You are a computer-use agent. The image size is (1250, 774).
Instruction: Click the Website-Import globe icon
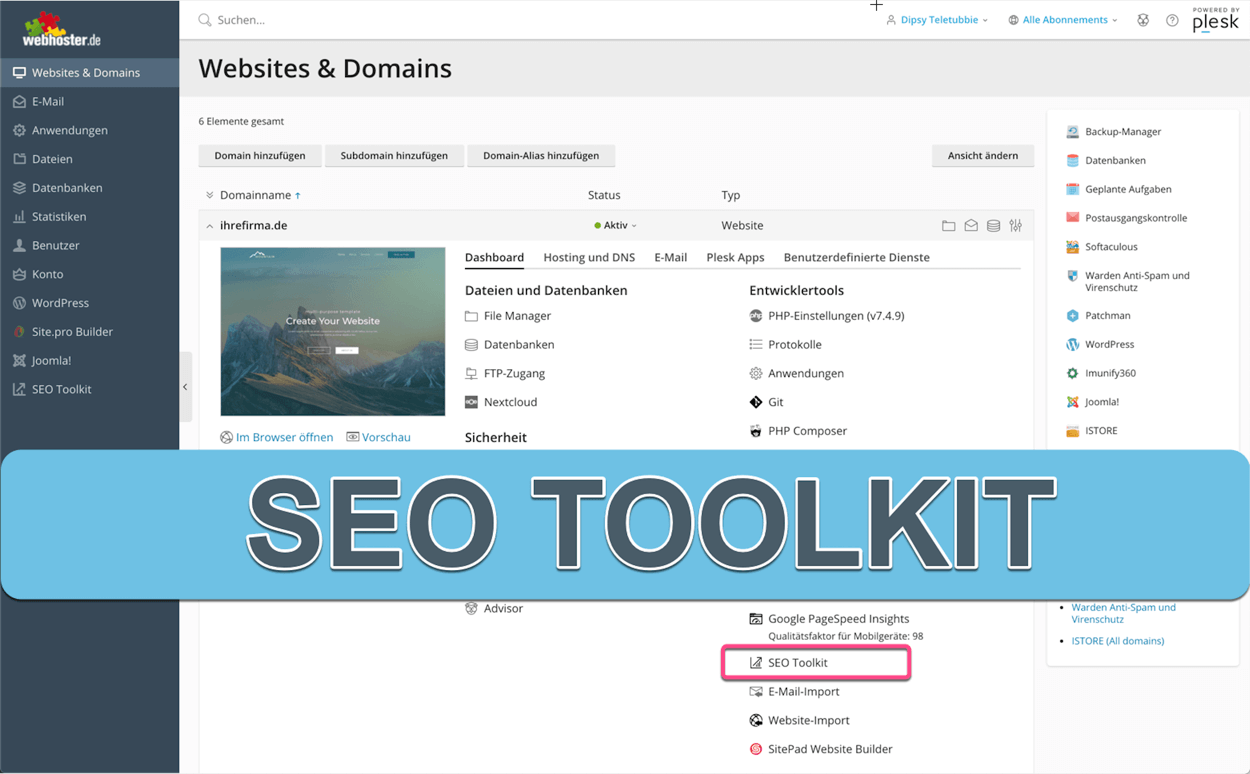[x=756, y=720]
